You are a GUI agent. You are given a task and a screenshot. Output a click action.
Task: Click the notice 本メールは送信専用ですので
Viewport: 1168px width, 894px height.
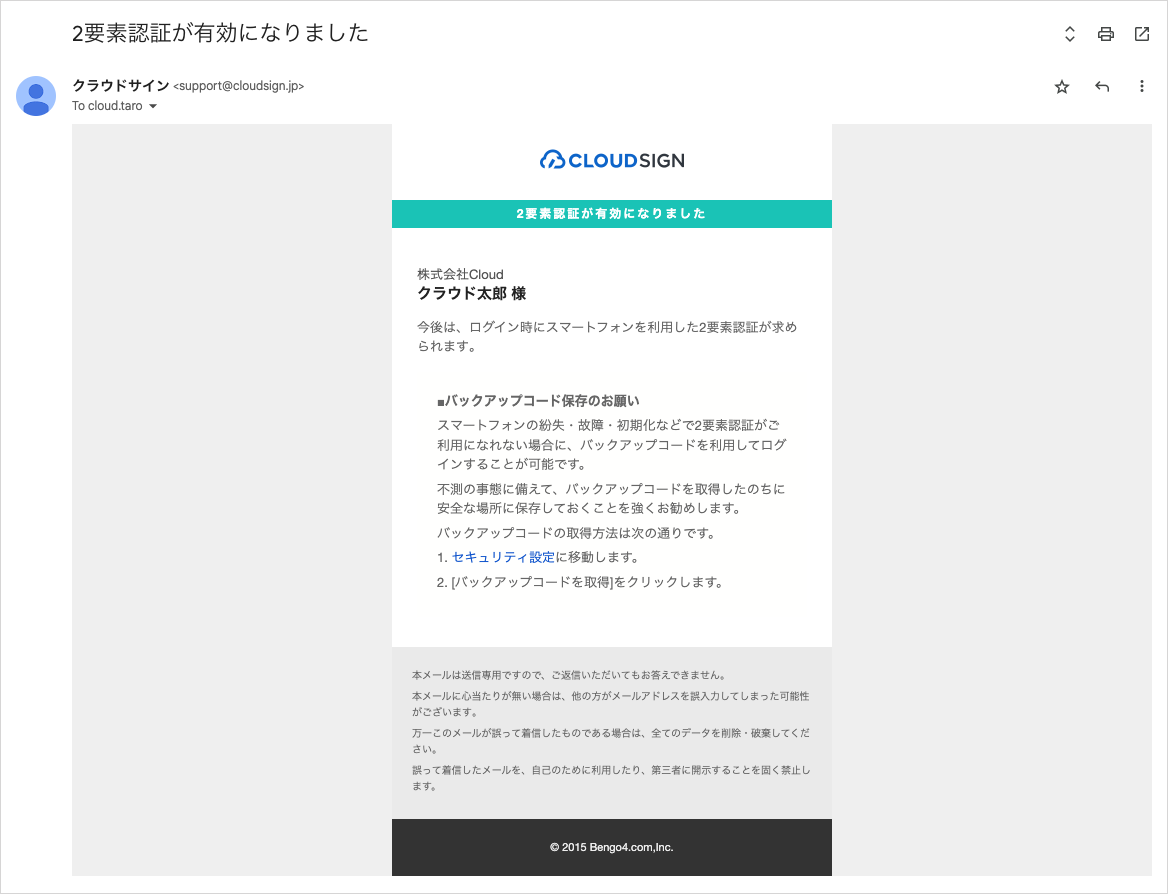click(569, 675)
